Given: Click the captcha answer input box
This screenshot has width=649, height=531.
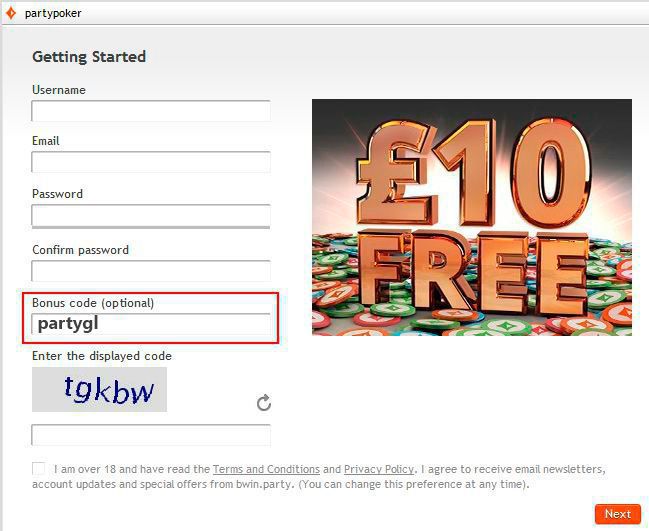Looking at the screenshot, I should [151, 435].
